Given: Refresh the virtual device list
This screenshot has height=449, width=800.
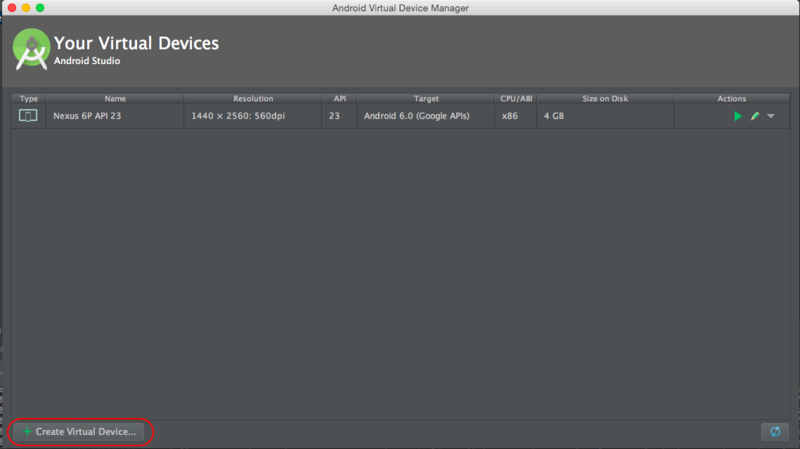Looking at the screenshot, I should (775, 432).
